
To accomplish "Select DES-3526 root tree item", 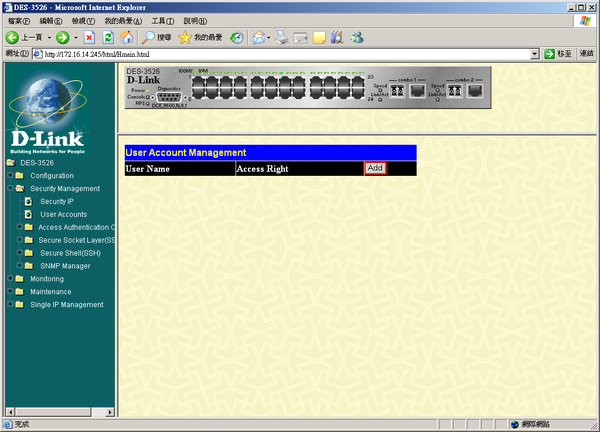I will pos(37,163).
